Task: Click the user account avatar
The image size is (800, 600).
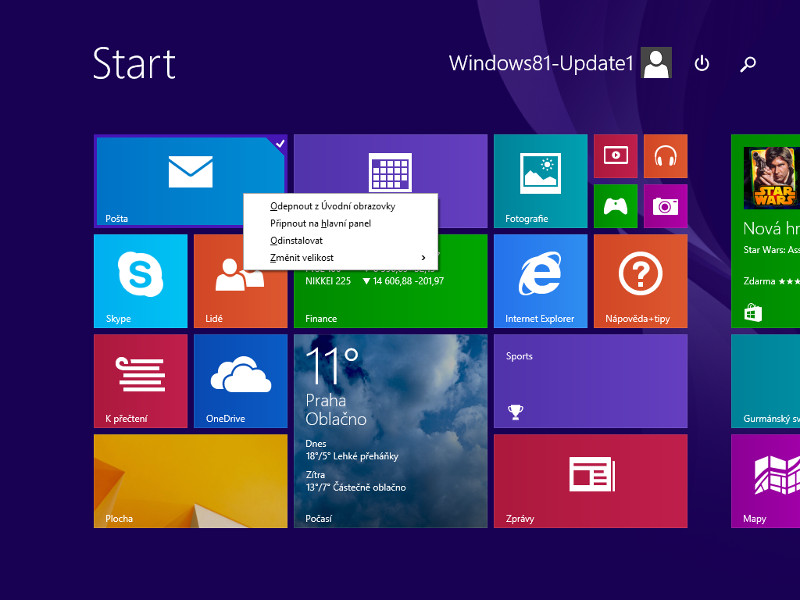Action: [656, 63]
